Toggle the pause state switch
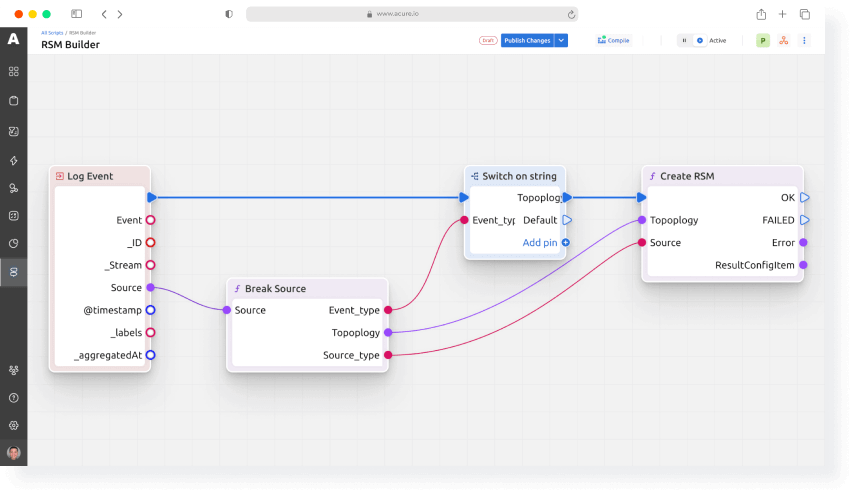Image resolution: width=856 pixels, height=496 pixels. (684, 40)
